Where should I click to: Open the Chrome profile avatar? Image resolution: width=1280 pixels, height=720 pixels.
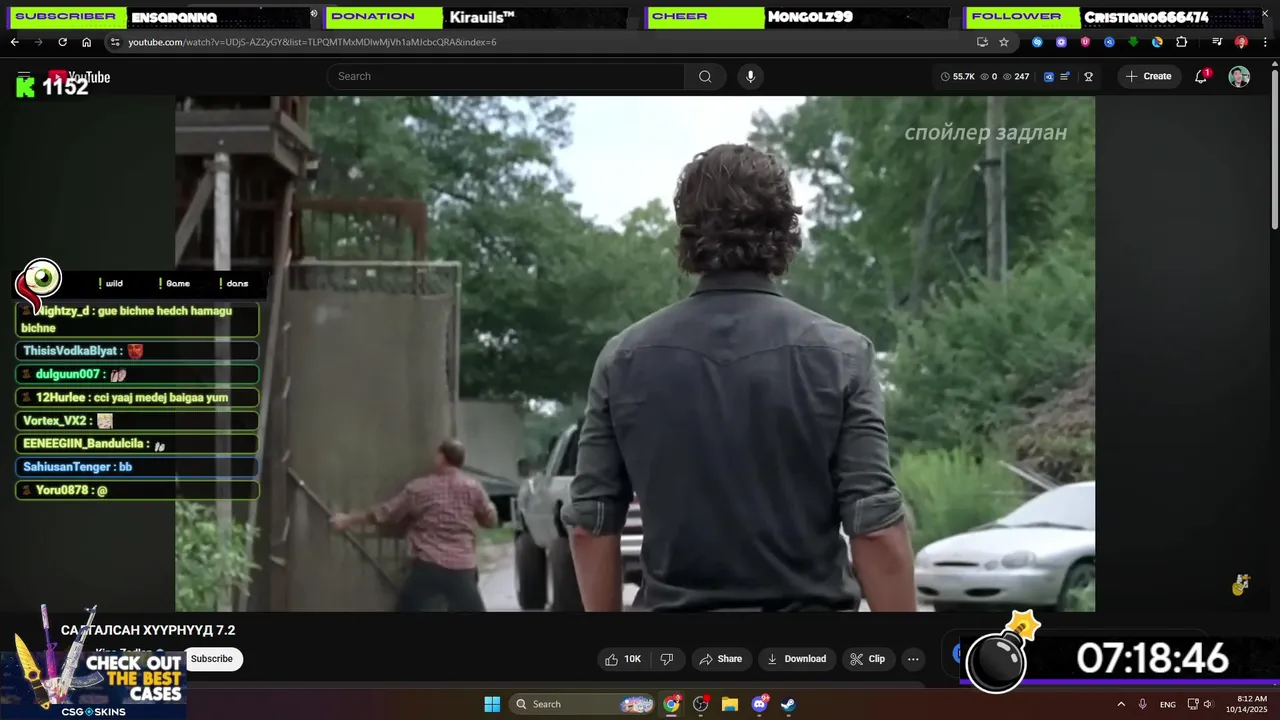coord(1241,42)
